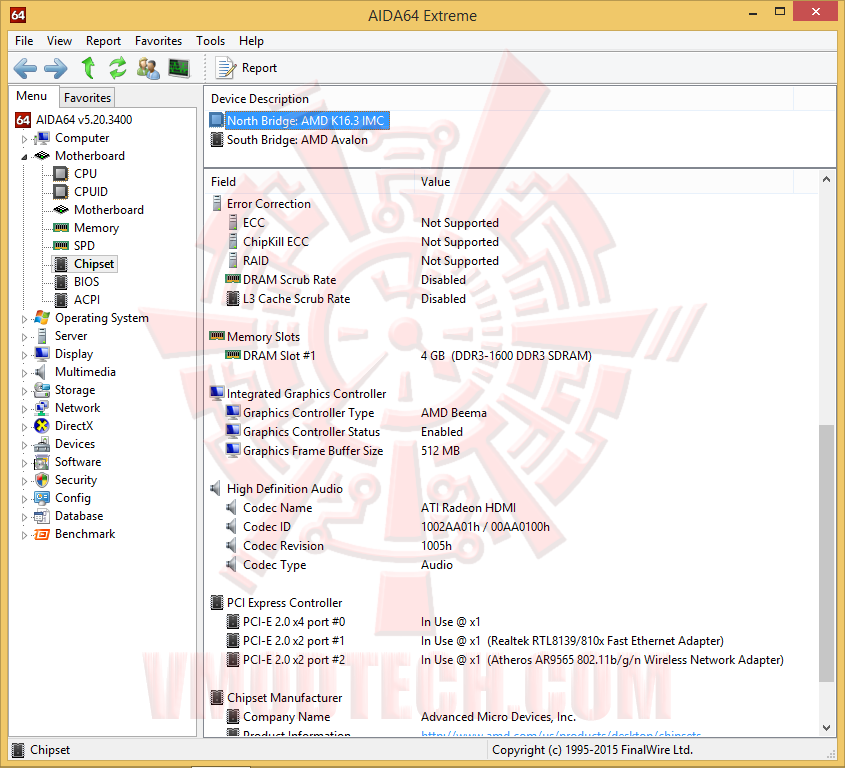Select the Security tree item
Image resolution: width=845 pixels, height=768 pixels.
point(76,480)
